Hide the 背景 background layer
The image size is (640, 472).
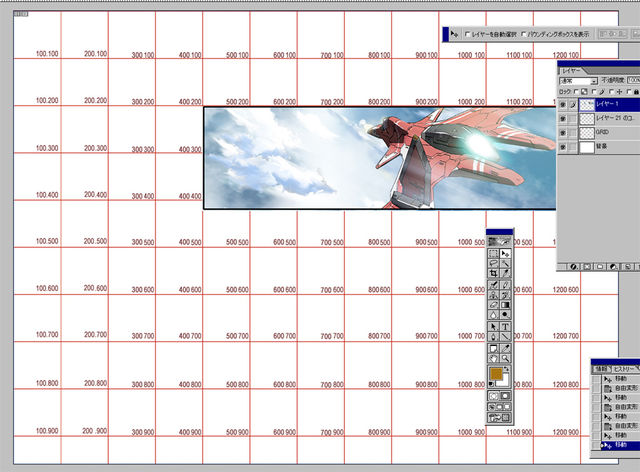(563, 147)
